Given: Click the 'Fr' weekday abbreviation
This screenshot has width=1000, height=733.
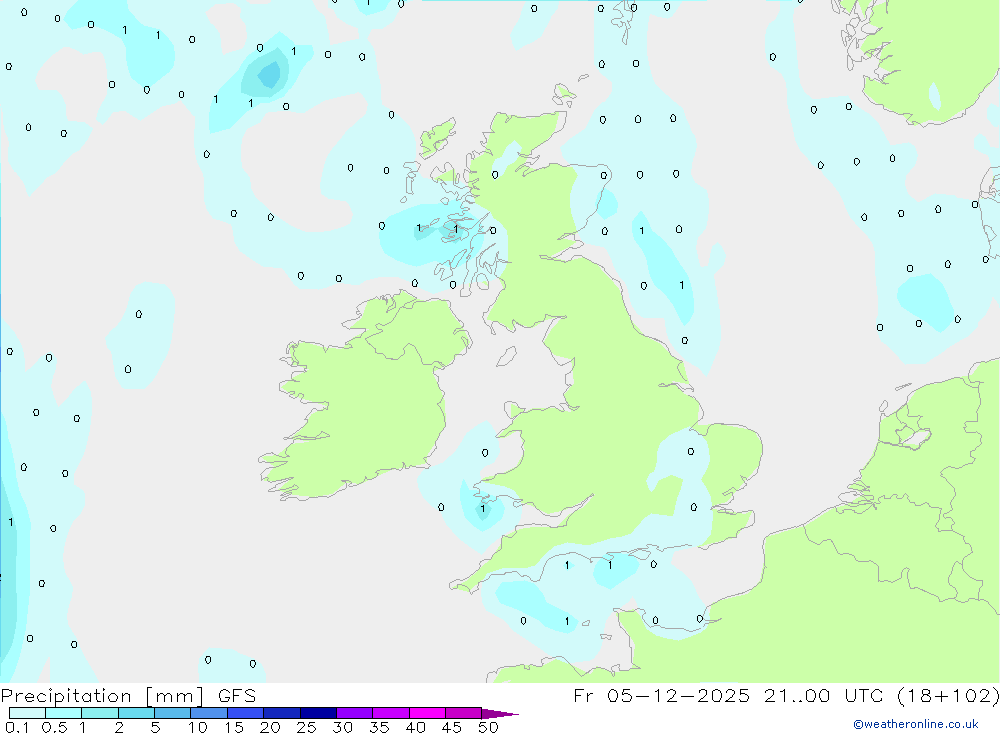Looking at the screenshot, I should [x=583, y=695].
